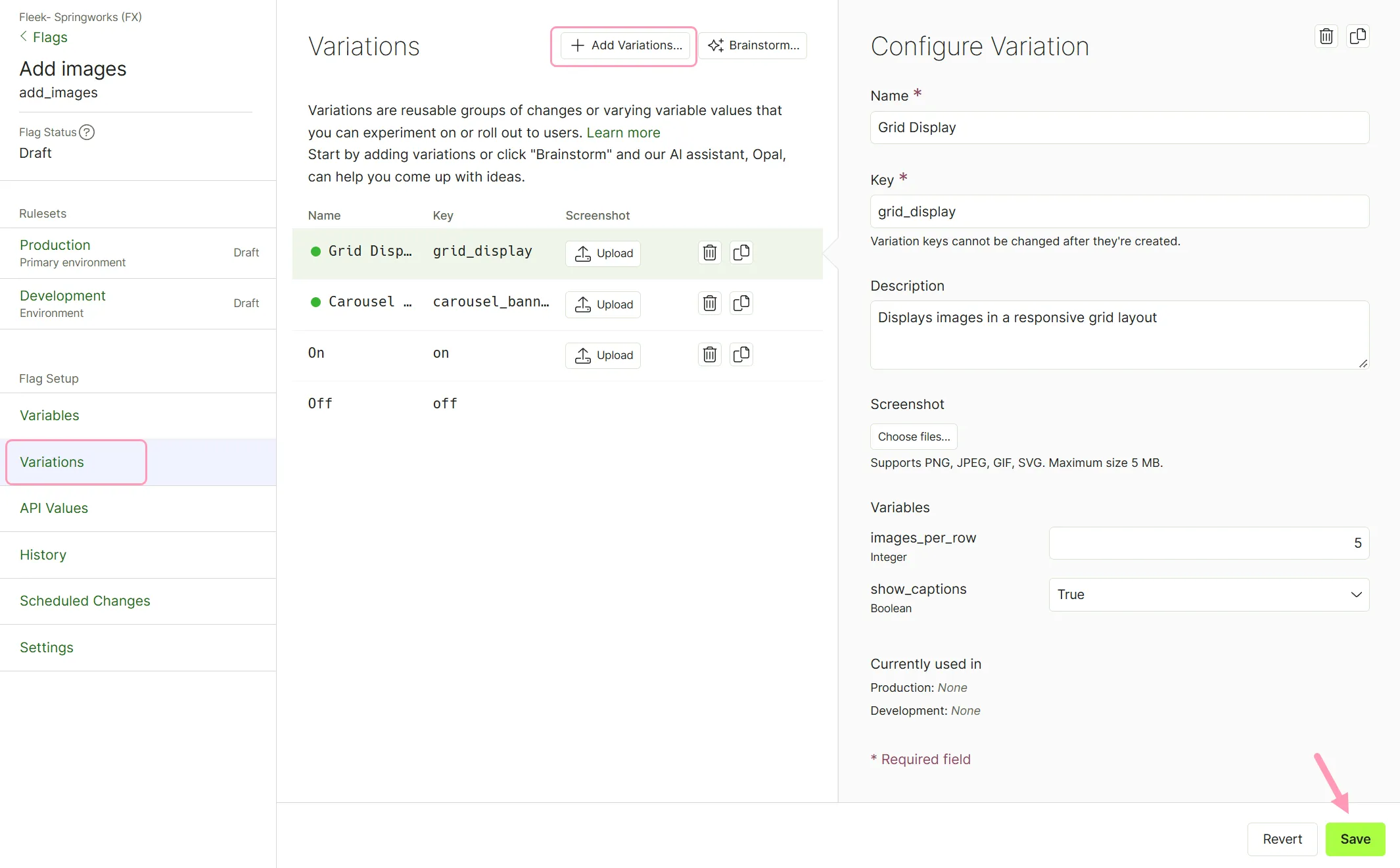Click trash icon in Configure Variation header
The image size is (1400, 868).
click(1326, 36)
